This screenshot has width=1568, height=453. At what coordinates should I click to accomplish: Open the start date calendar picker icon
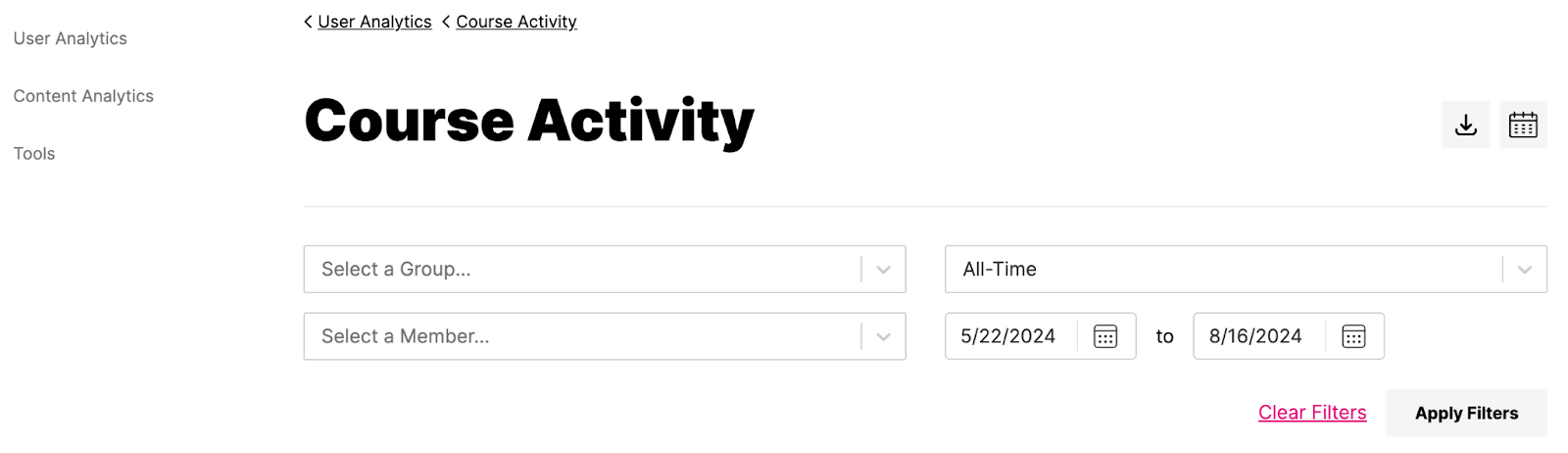(1105, 336)
